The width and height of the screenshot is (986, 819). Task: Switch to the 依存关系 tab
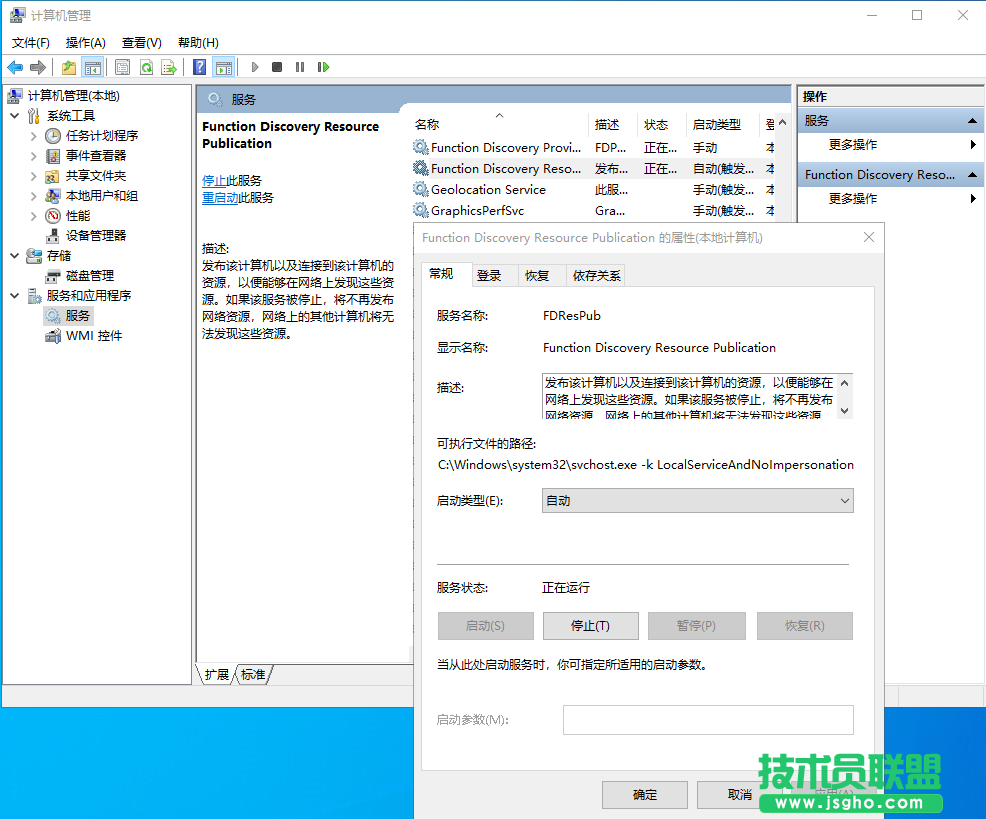click(x=596, y=276)
